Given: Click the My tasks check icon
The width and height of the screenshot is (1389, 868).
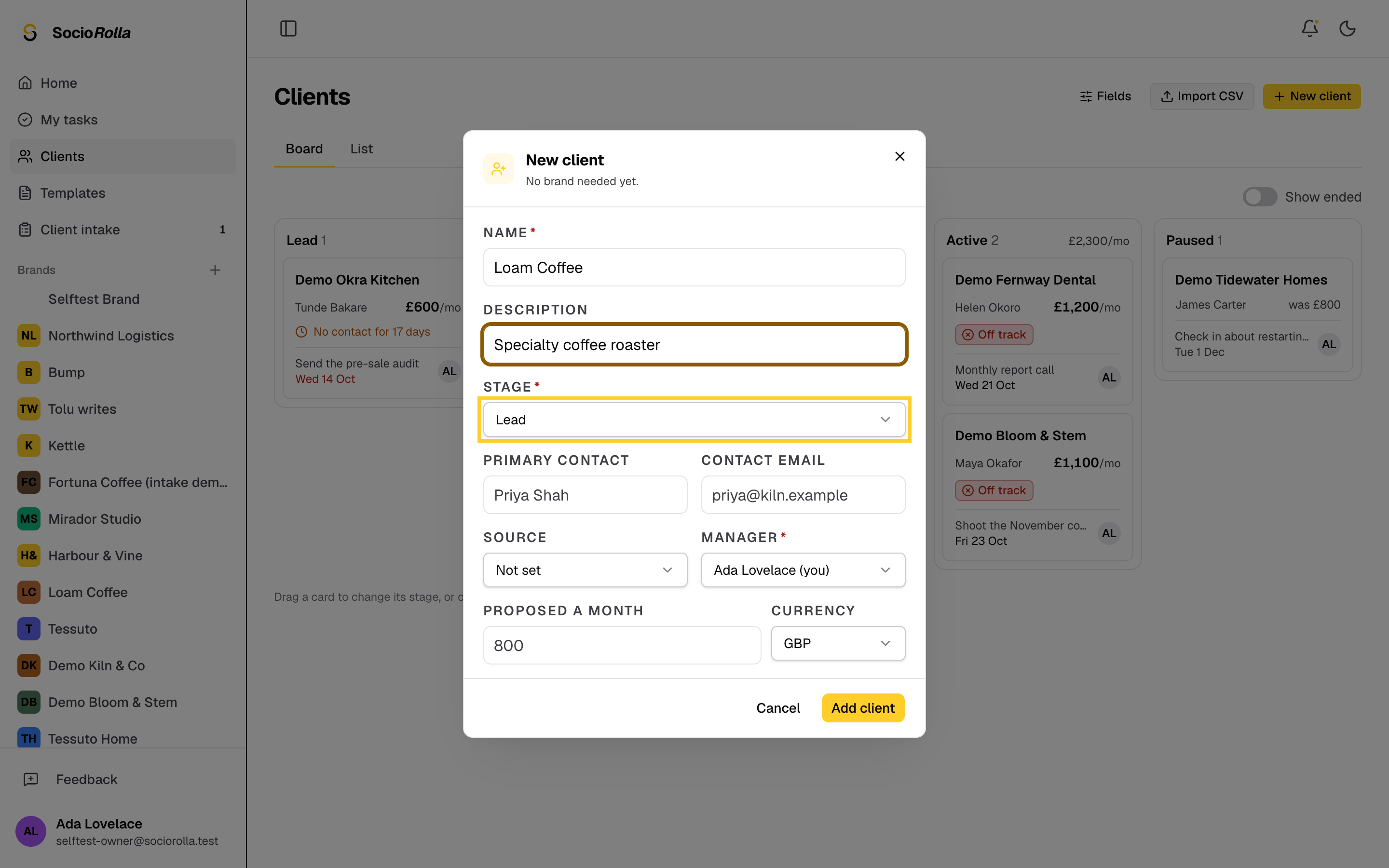Looking at the screenshot, I should tap(25, 120).
